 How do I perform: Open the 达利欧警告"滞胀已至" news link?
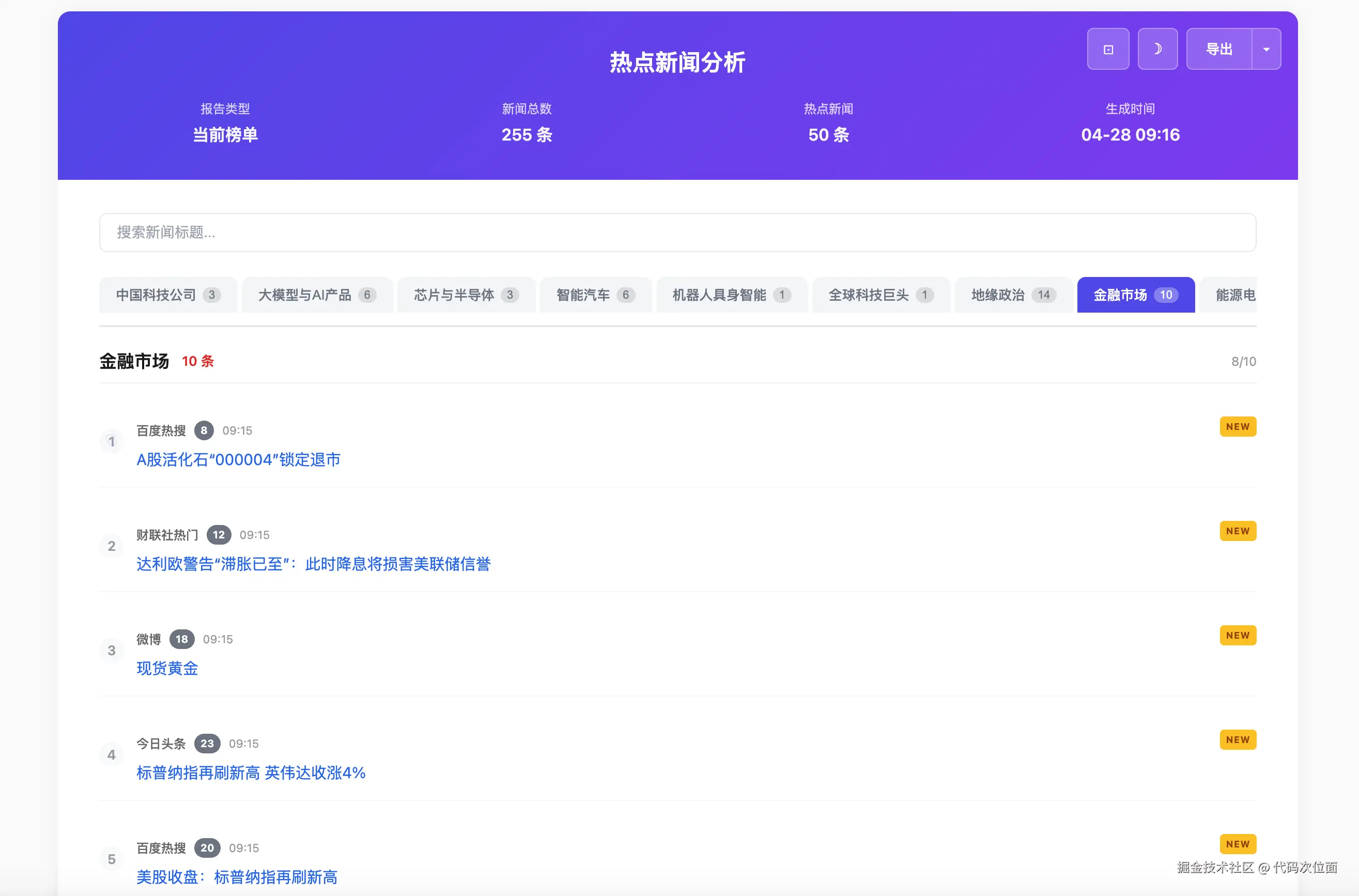coord(313,564)
